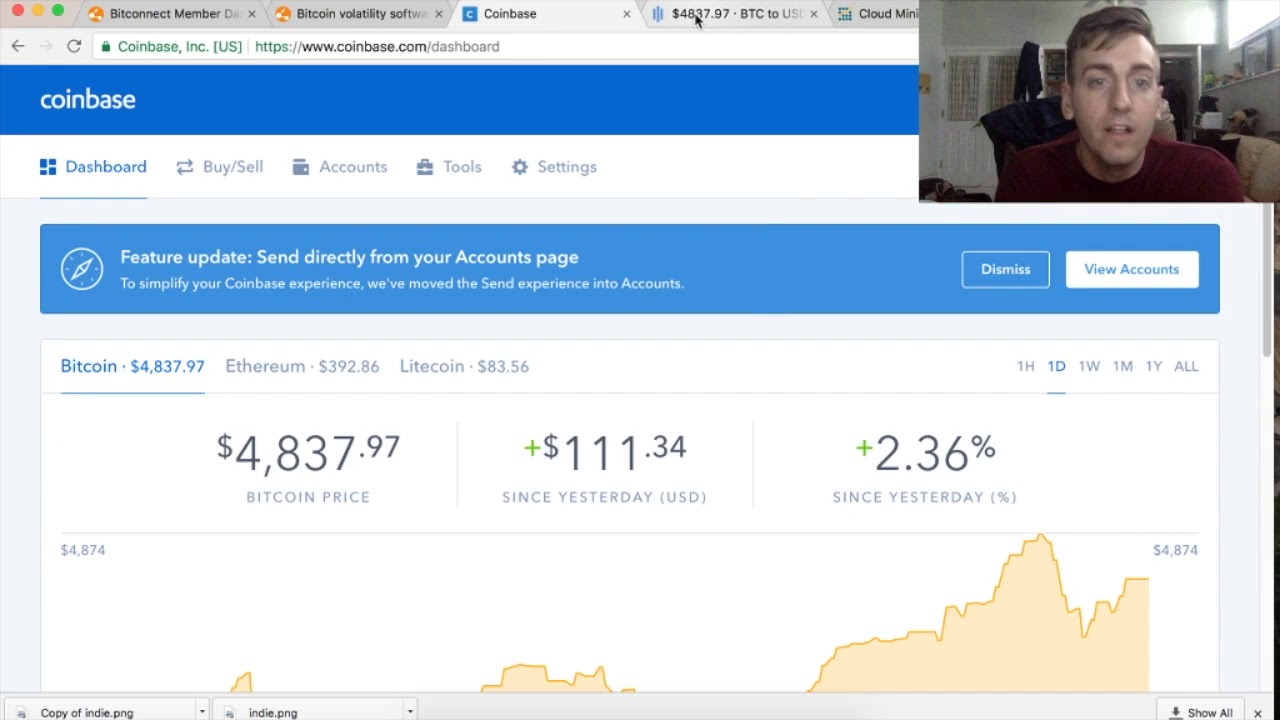1280x720 pixels.
Task: Close the downloads bar
Action: point(1258,713)
